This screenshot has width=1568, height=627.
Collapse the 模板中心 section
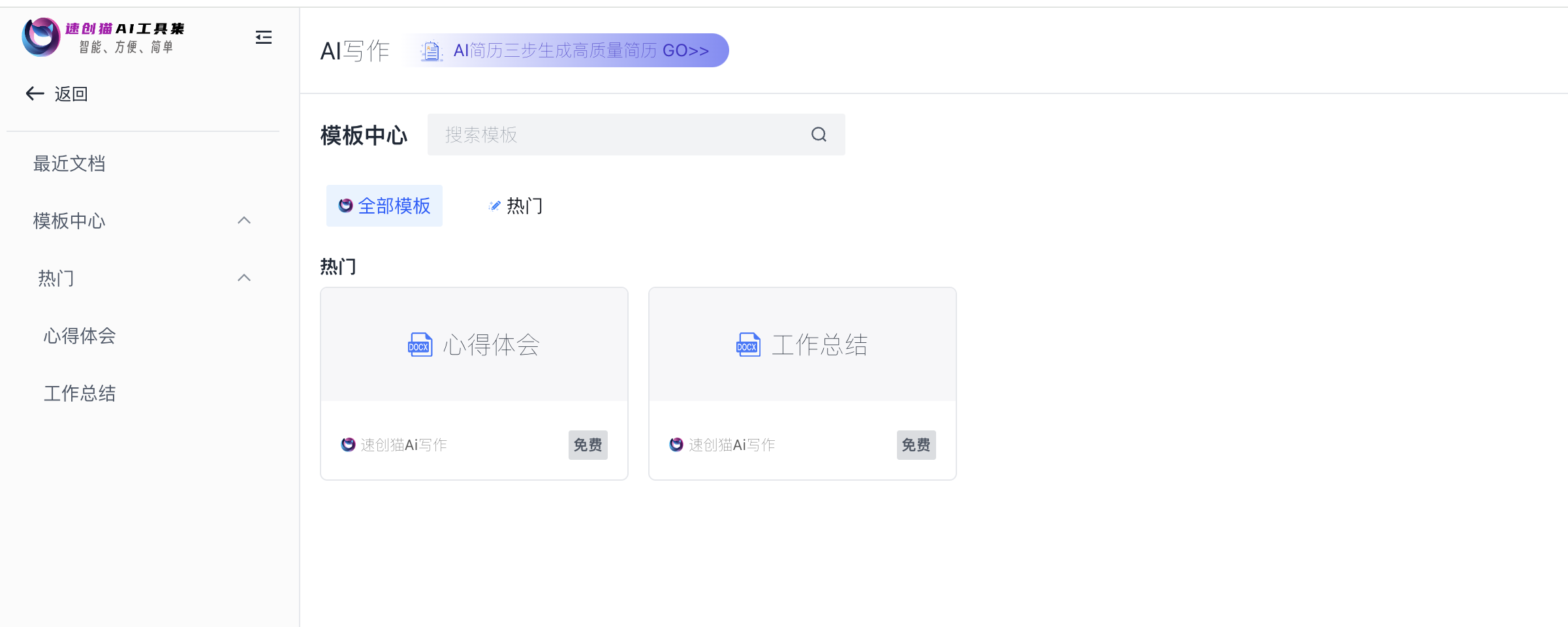pyautogui.click(x=244, y=221)
